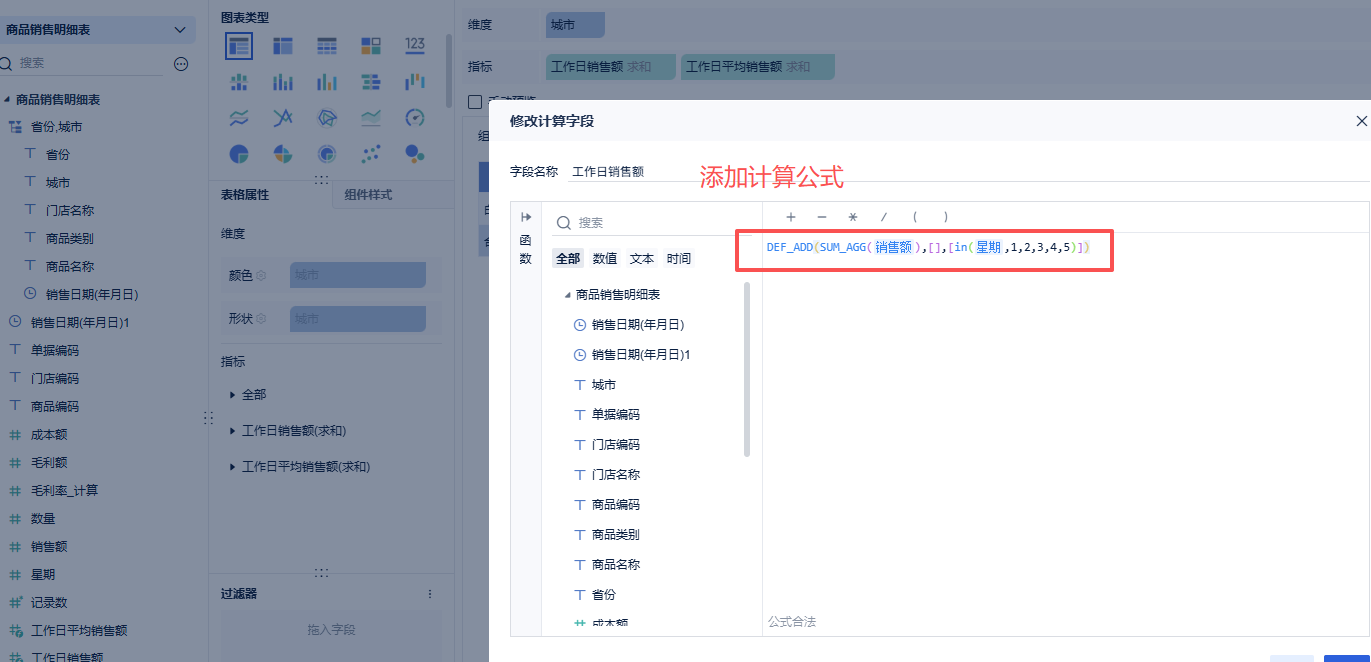
Task: Select the gauge dashboard chart icon
Action: 415,118
